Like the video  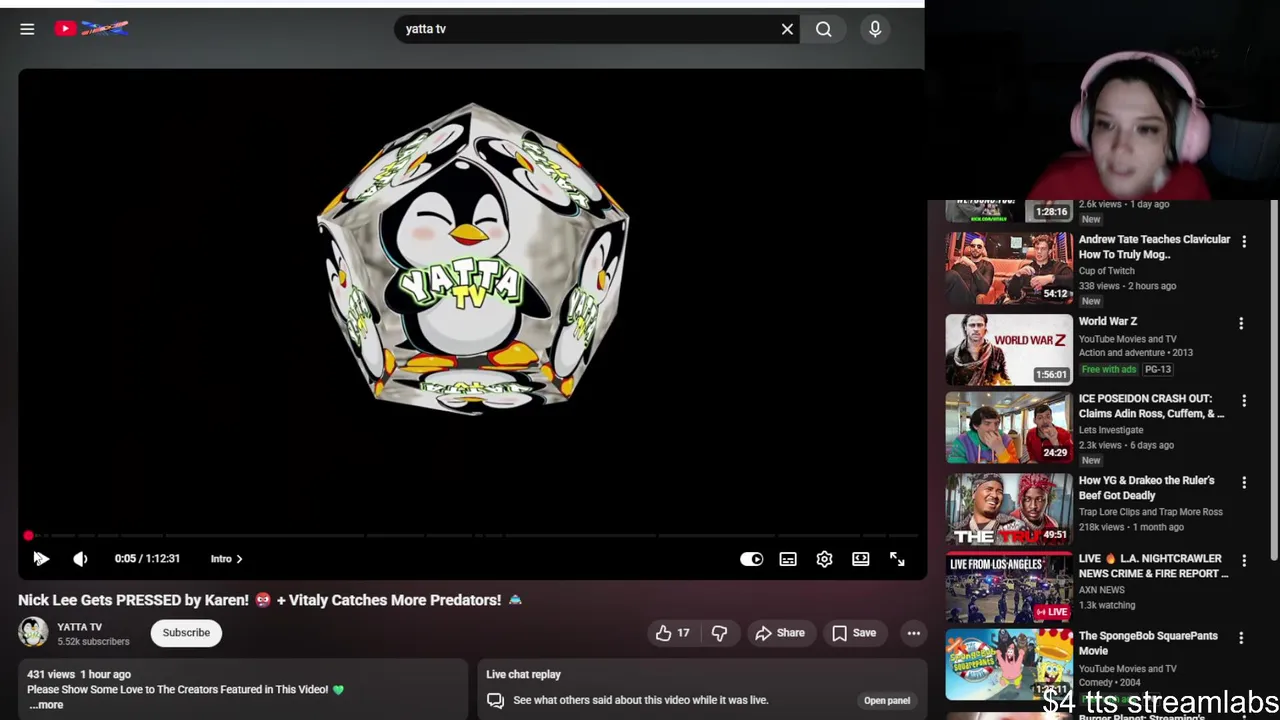coord(672,633)
